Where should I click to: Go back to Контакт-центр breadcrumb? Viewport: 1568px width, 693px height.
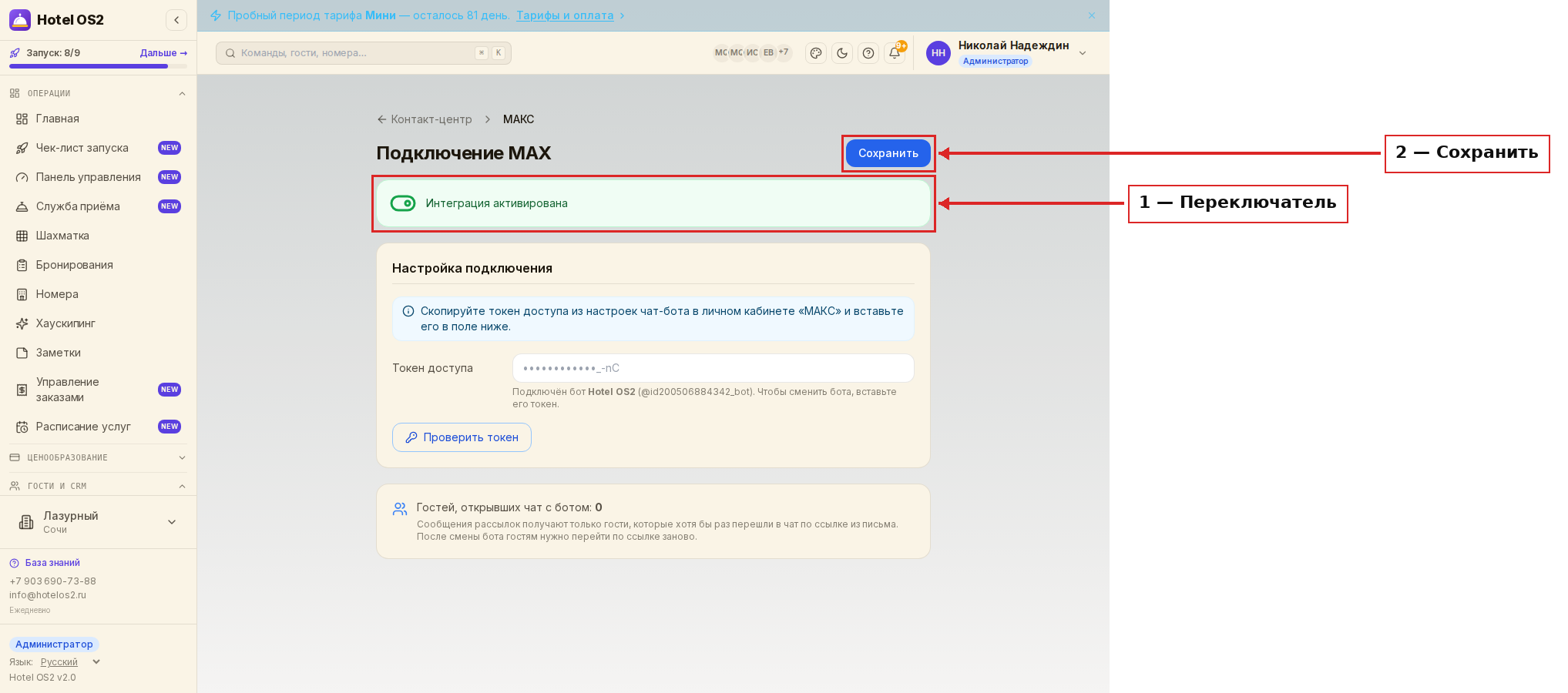(x=425, y=119)
